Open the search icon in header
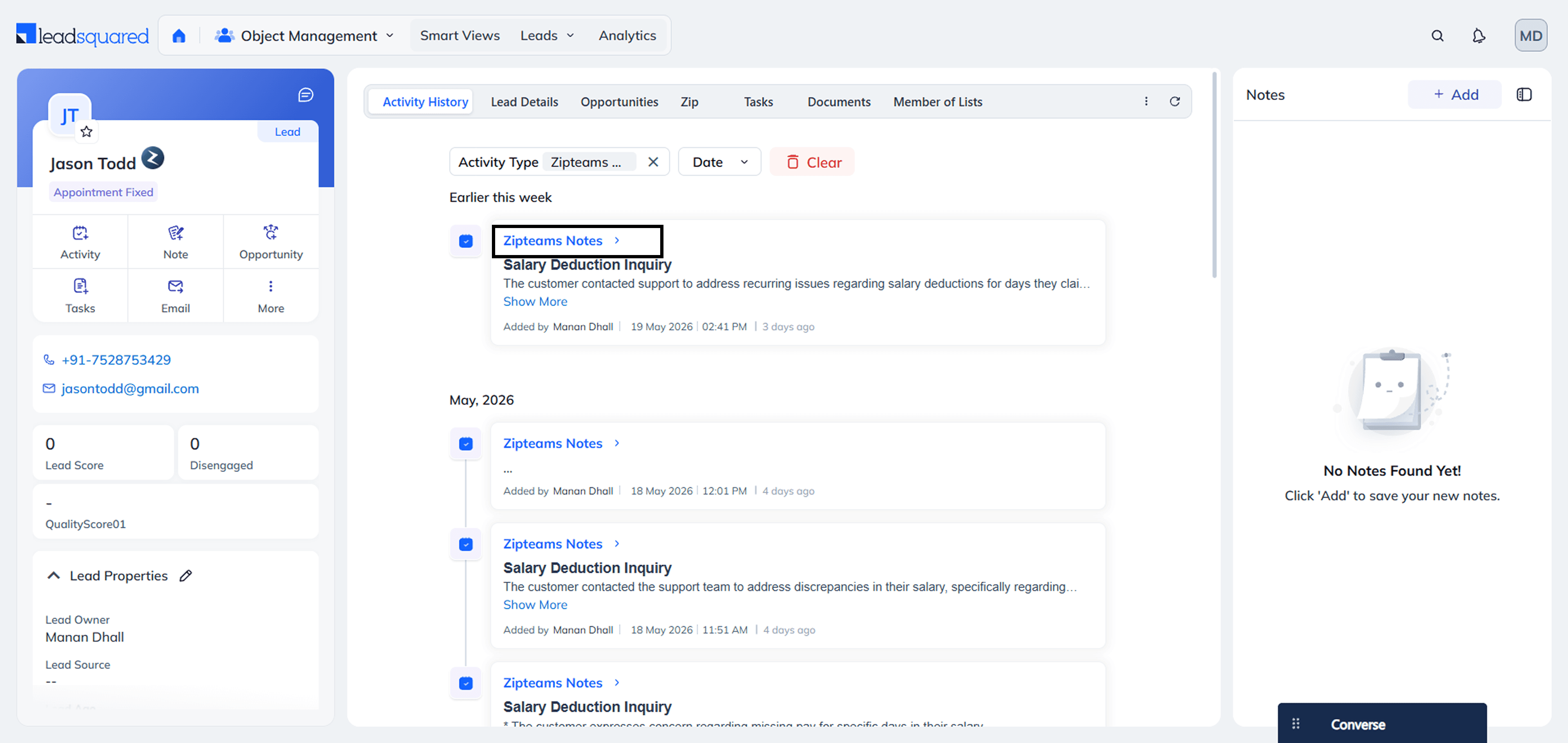The height and width of the screenshot is (743, 1568). 1437,36
